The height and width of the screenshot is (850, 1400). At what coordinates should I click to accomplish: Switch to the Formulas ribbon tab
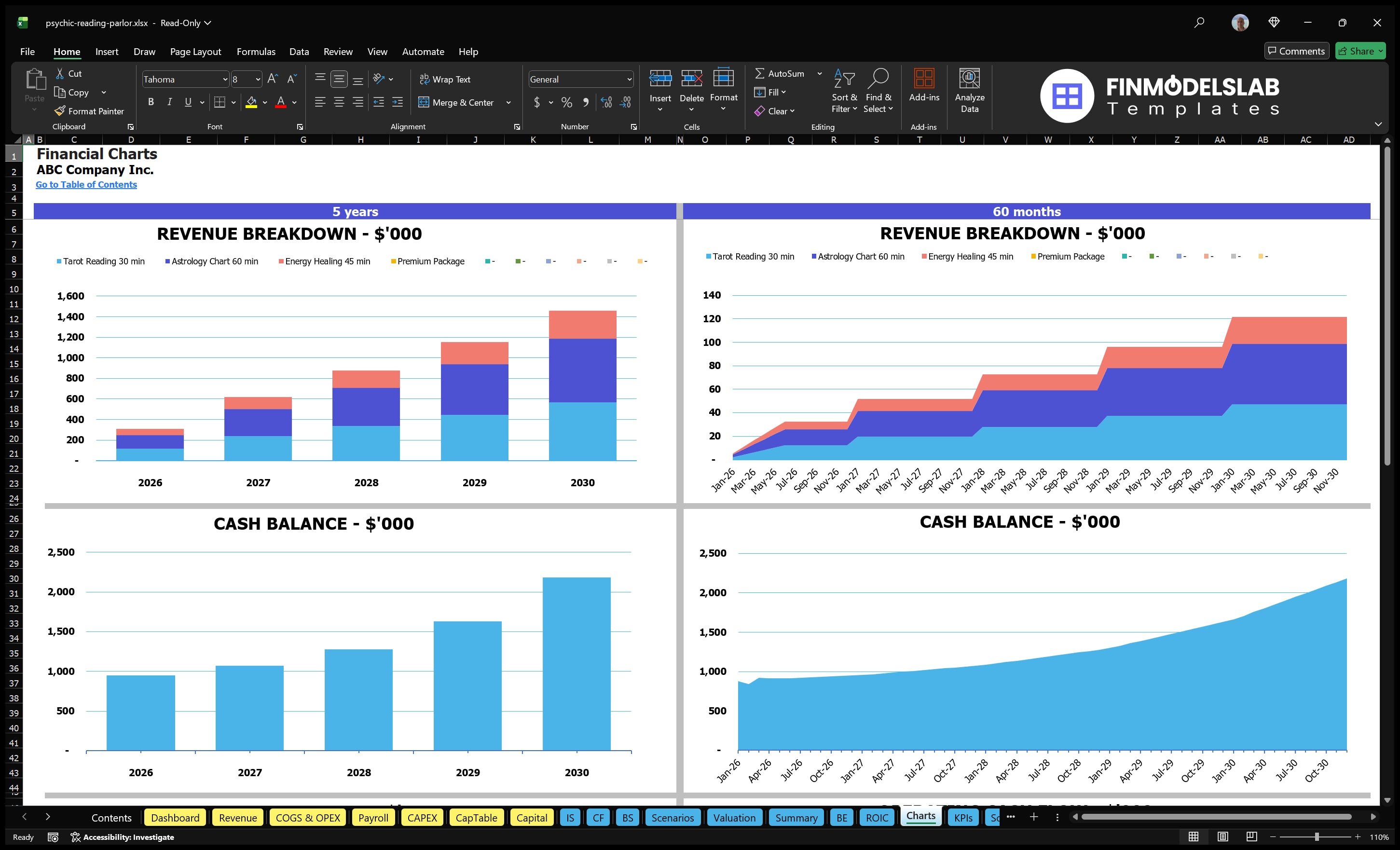click(256, 51)
